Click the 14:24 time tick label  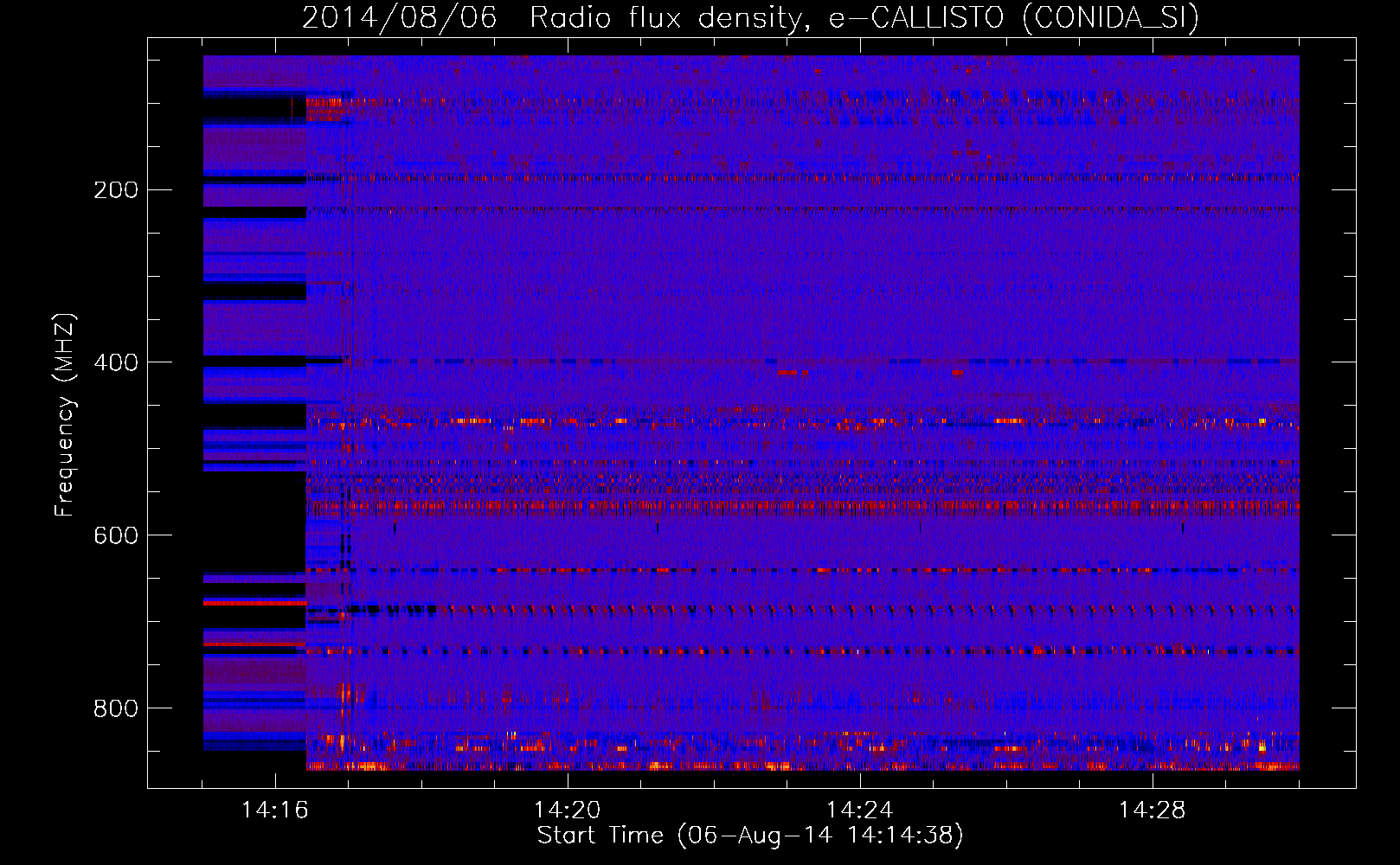860,811
